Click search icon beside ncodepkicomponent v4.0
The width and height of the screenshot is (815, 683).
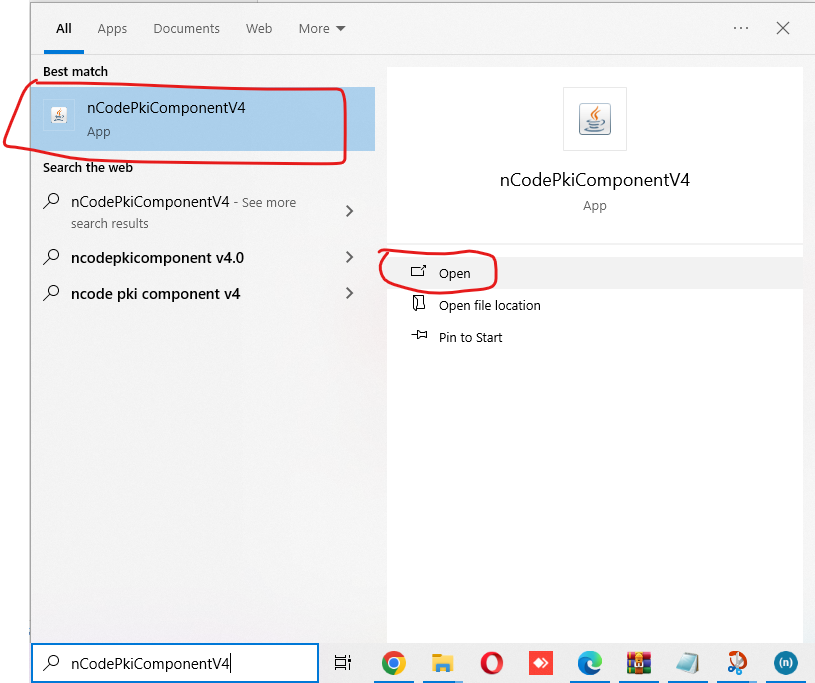coord(51,257)
